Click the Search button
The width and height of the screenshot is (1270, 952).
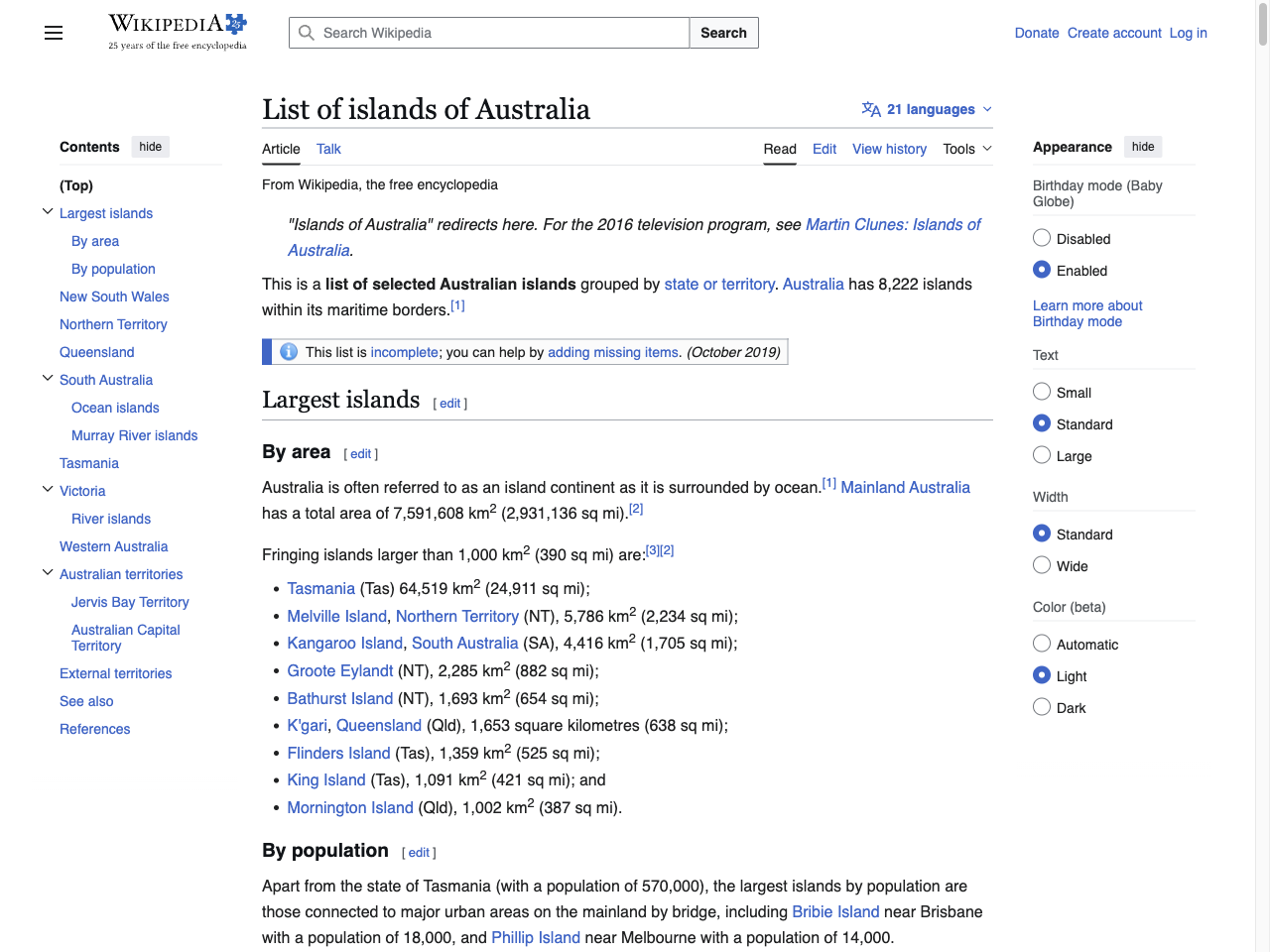pyautogui.click(x=723, y=33)
